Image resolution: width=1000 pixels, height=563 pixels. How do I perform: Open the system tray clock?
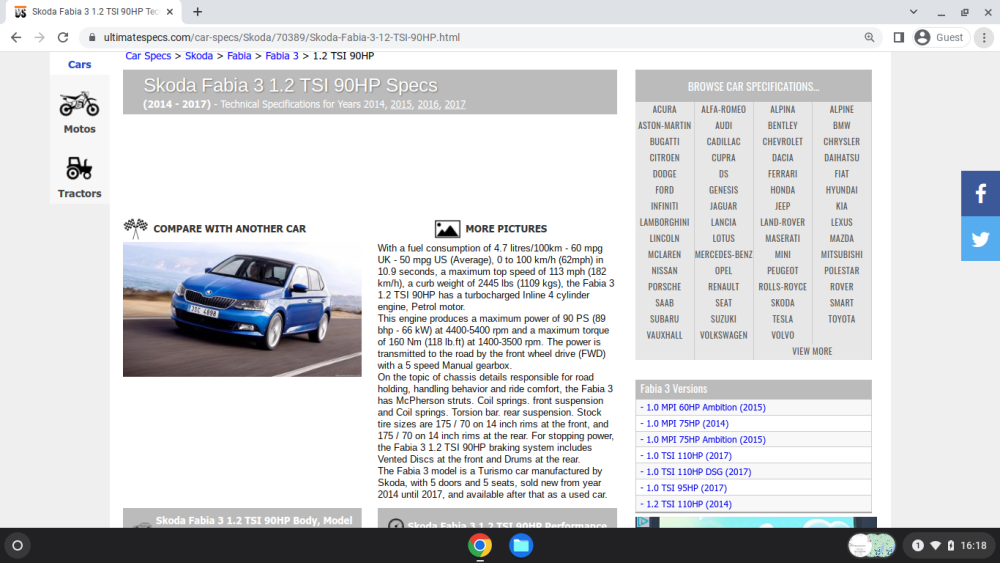pos(973,545)
